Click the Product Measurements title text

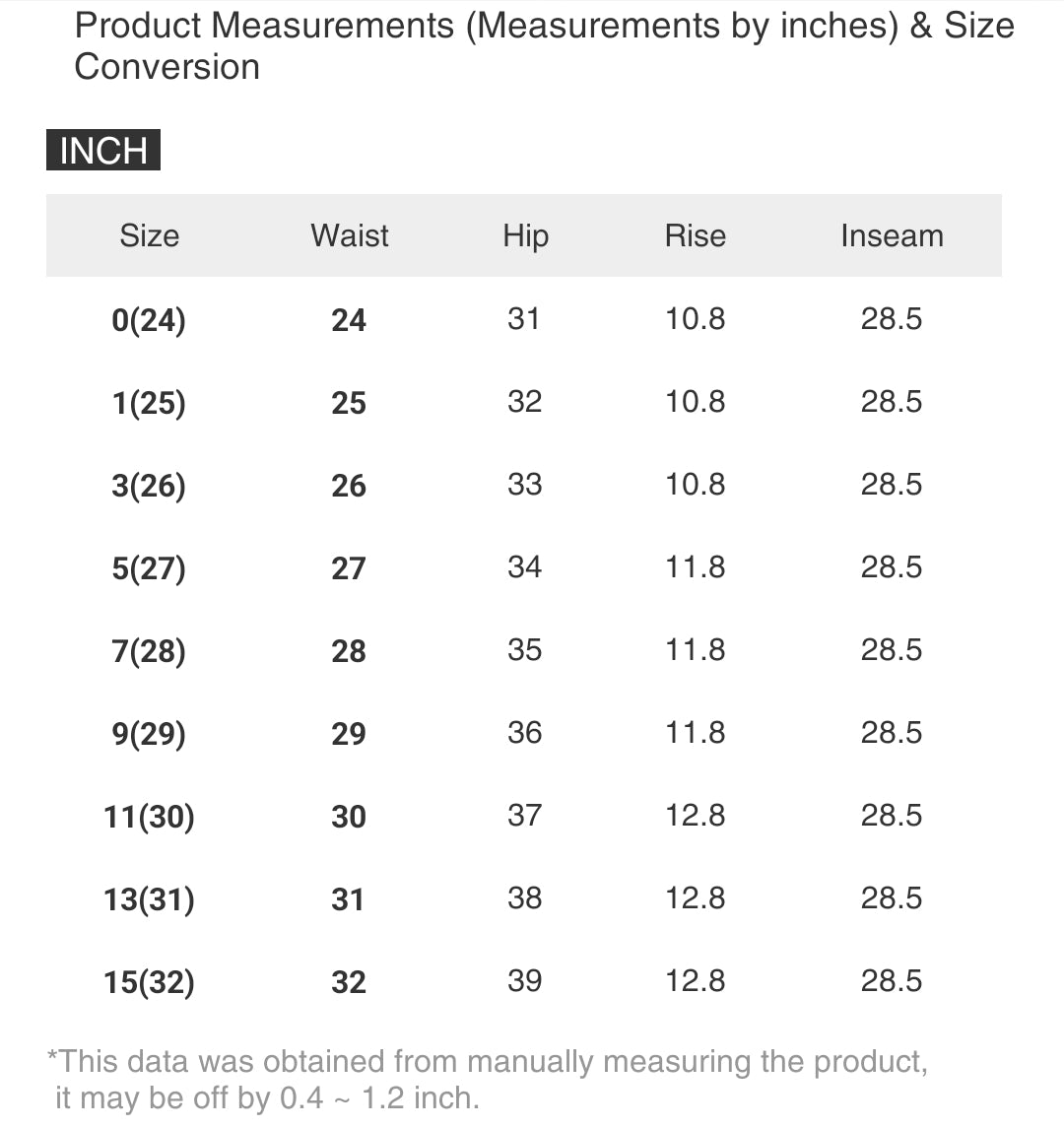pos(544,45)
